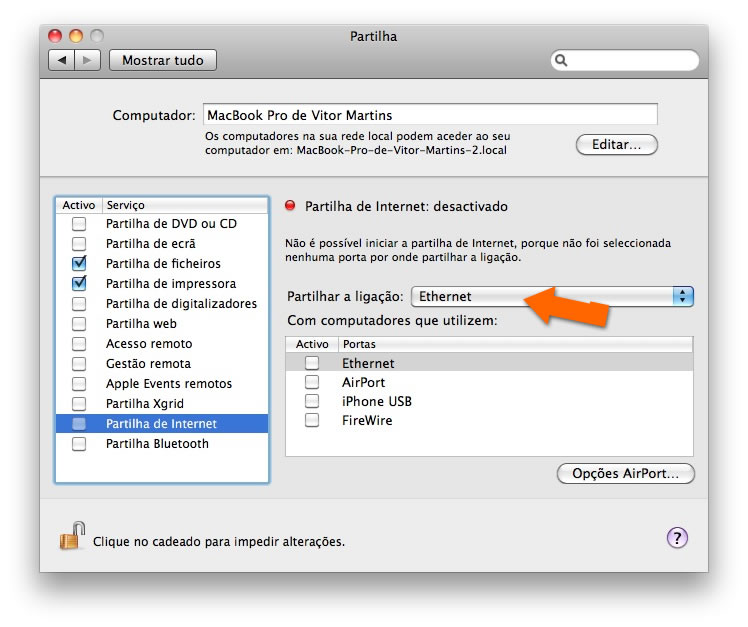Viewport: 748px width, 627px height.
Task: Click the red status indicator for Partilha de Internet
Action: click(291, 207)
